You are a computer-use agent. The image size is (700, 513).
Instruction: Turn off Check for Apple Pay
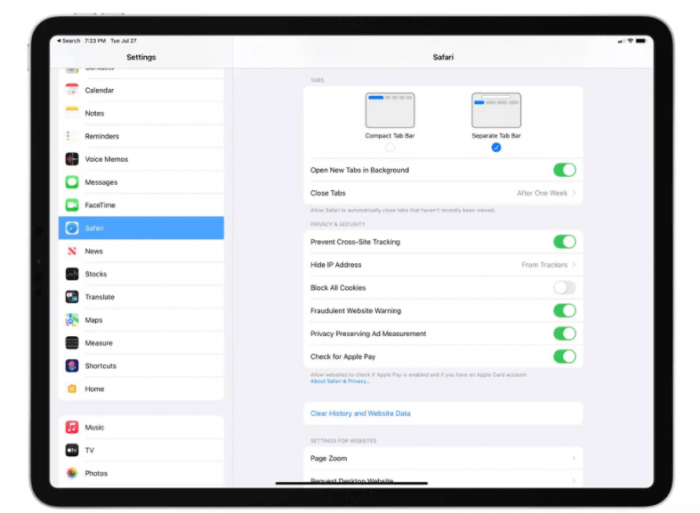coord(564,356)
